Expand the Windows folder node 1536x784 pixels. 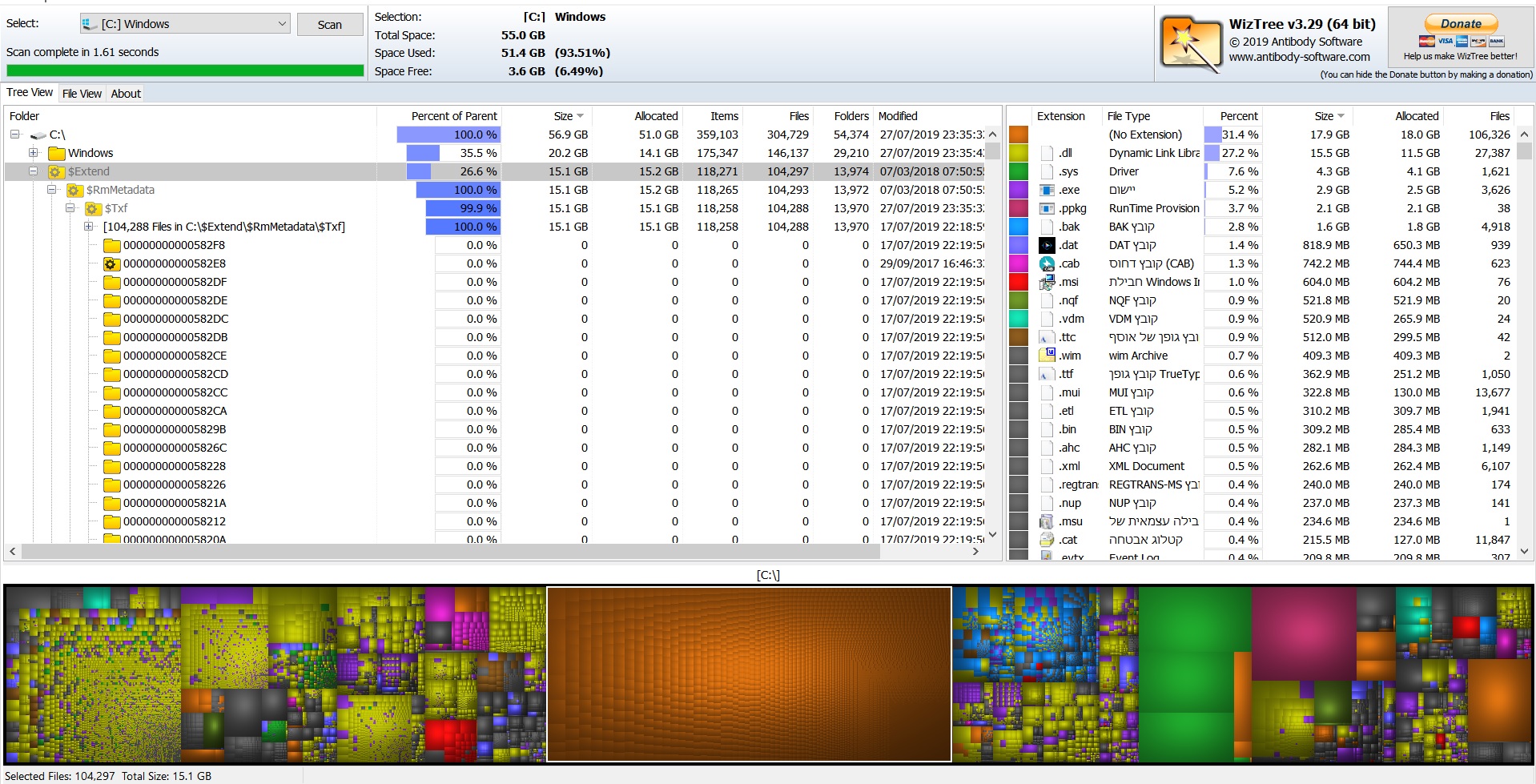click(33, 153)
